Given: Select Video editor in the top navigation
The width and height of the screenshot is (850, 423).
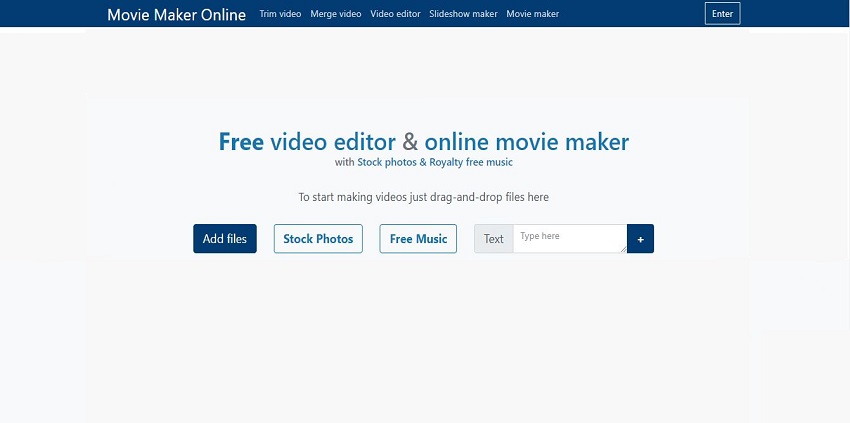Looking at the screenshot, I should (395, 14).
